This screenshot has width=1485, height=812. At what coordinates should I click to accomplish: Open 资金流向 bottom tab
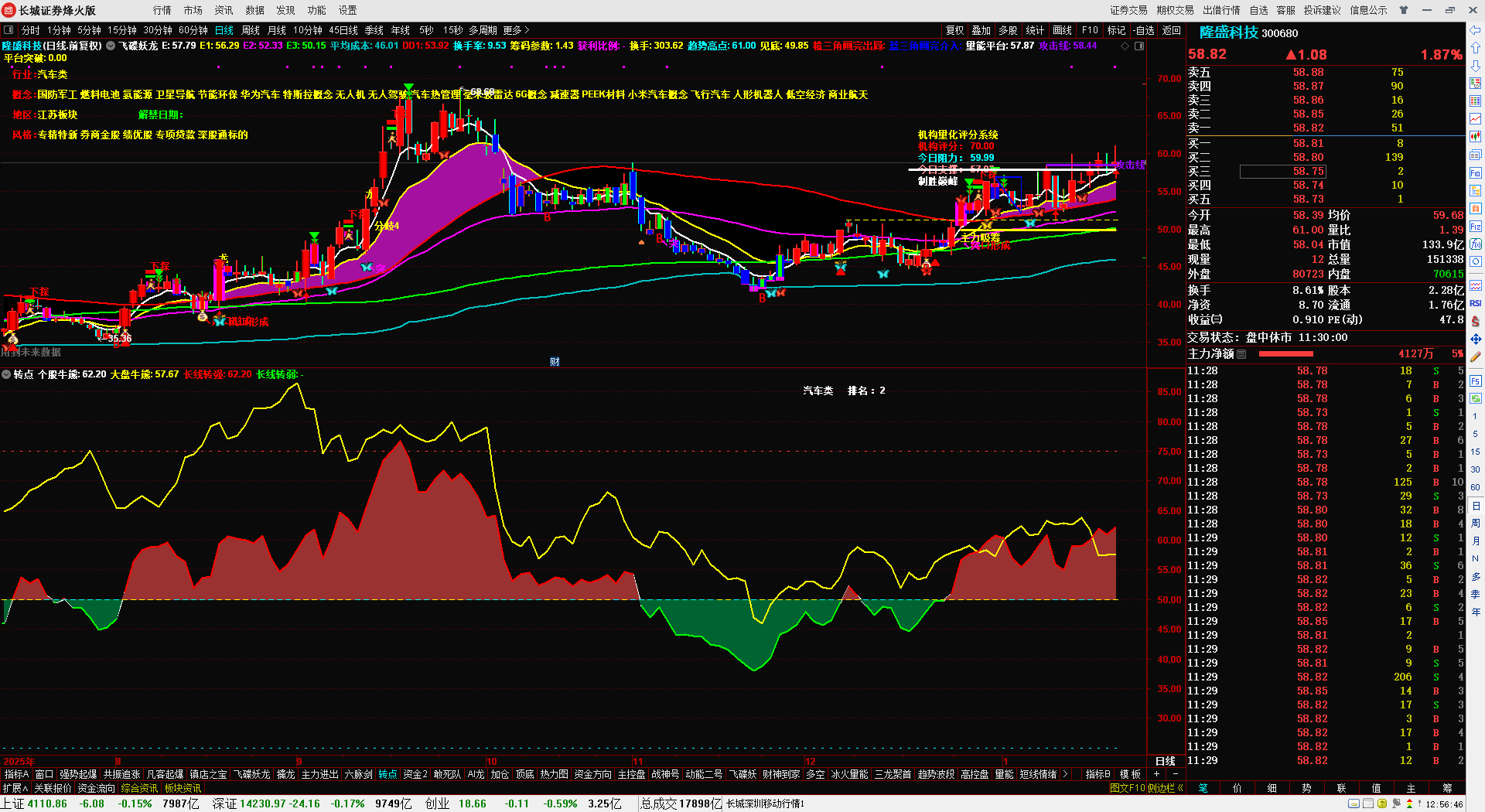coord(96,788)
